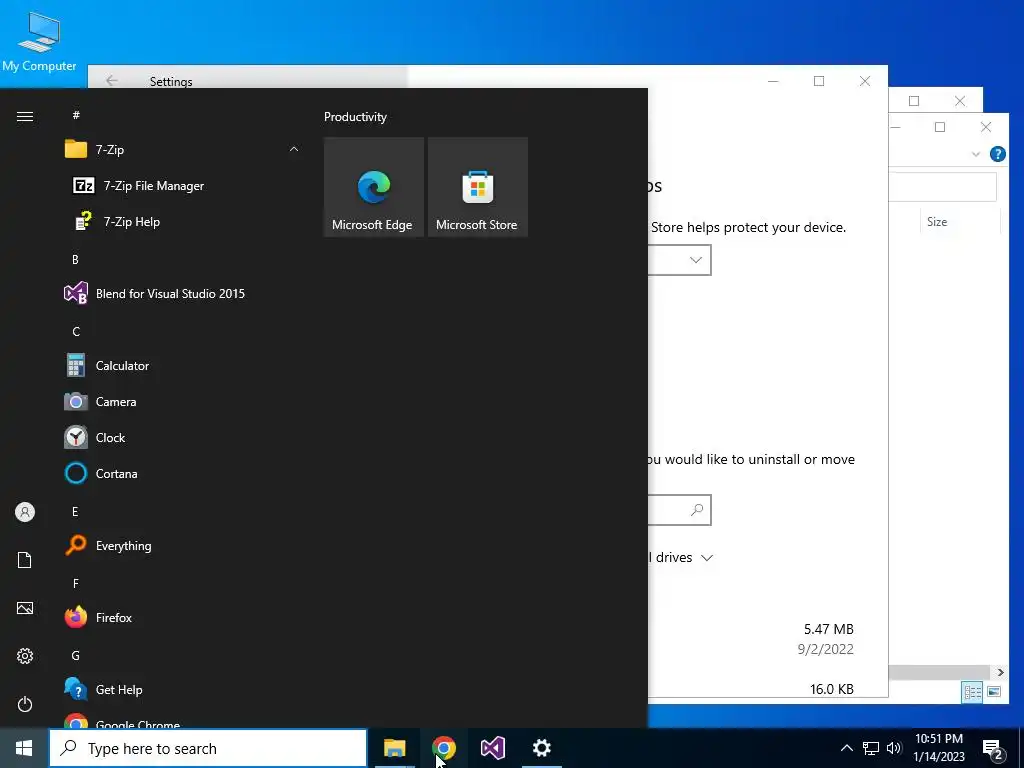
Task: Click the taskbar search box
Action: click(x=208, y=748)
